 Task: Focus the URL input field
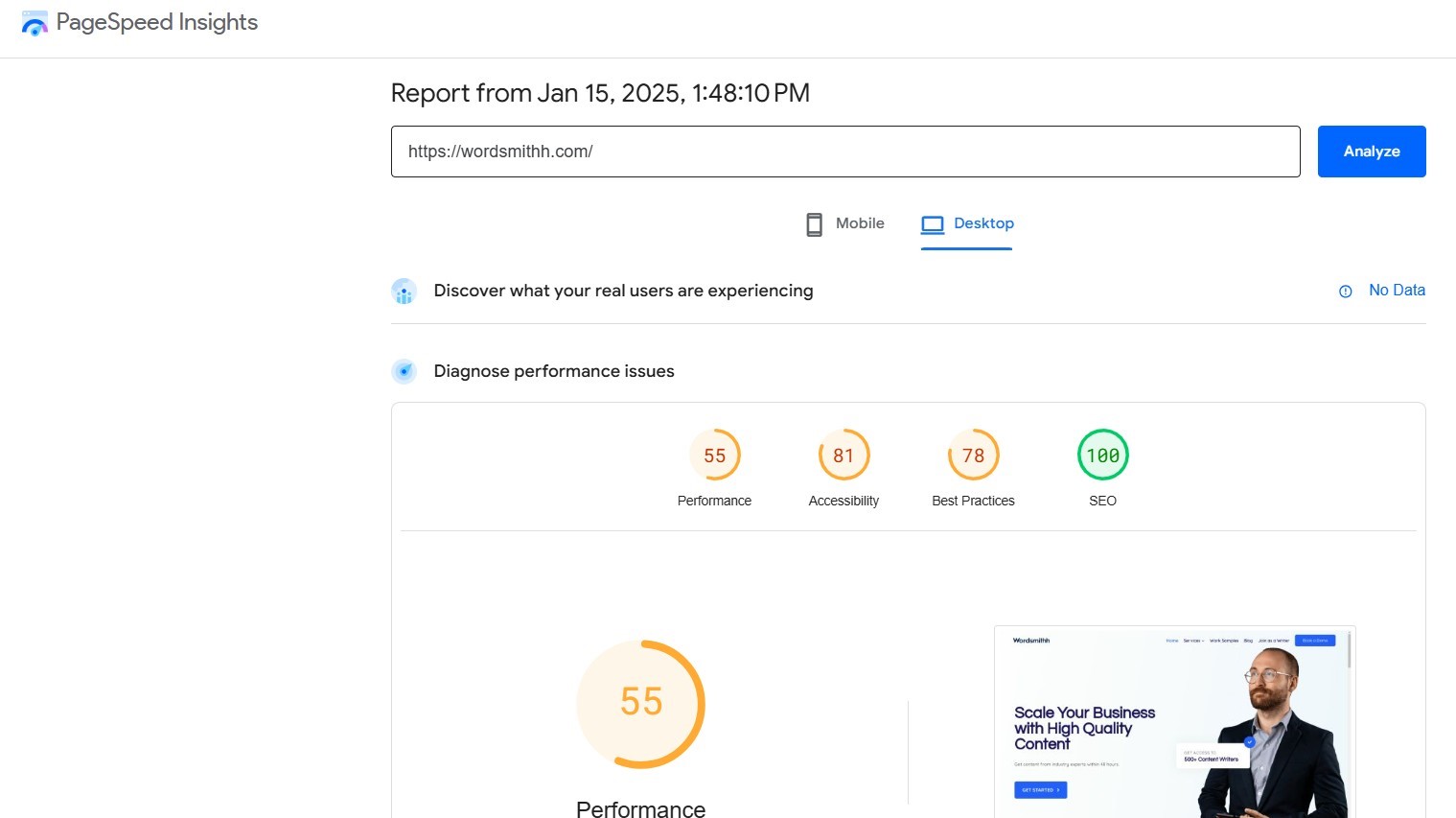point(845,152)
